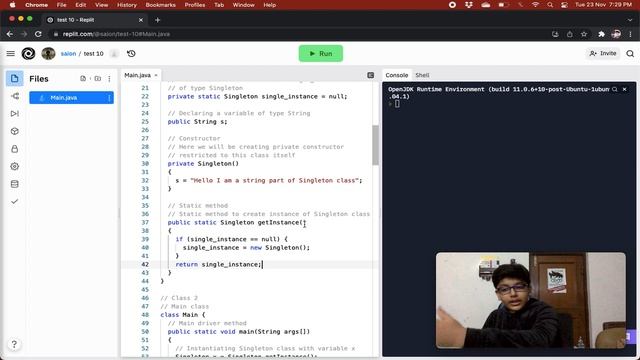Open the Secrets lock icon

[15, 149]
